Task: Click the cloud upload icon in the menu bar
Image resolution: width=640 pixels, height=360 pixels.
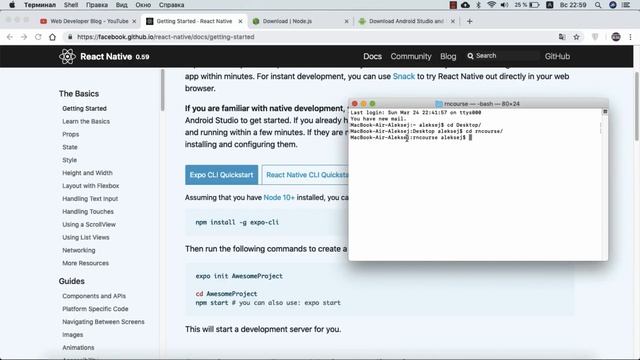Action: click(465, 5)
